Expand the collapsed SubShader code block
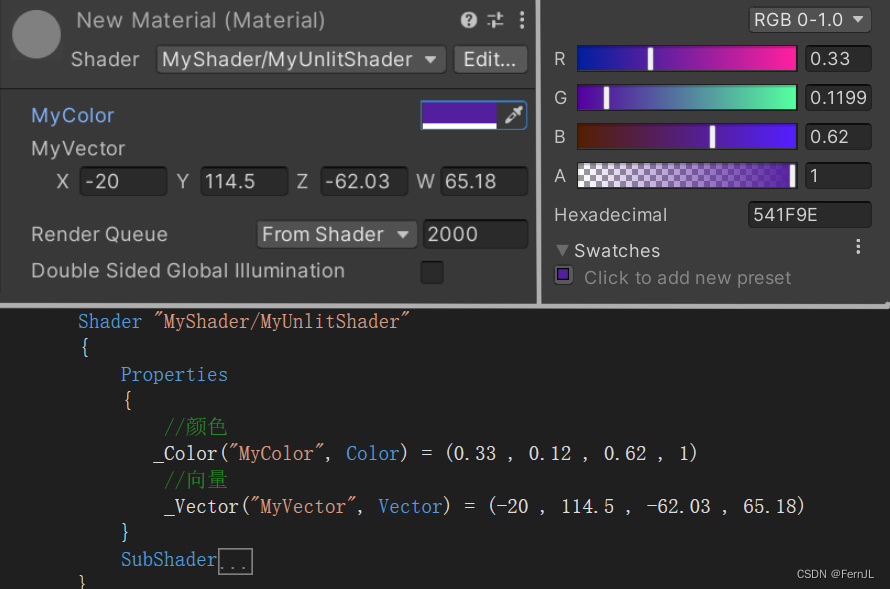Image resolution: width=890 pixels, height=589 pixels. tap(236, 561)
